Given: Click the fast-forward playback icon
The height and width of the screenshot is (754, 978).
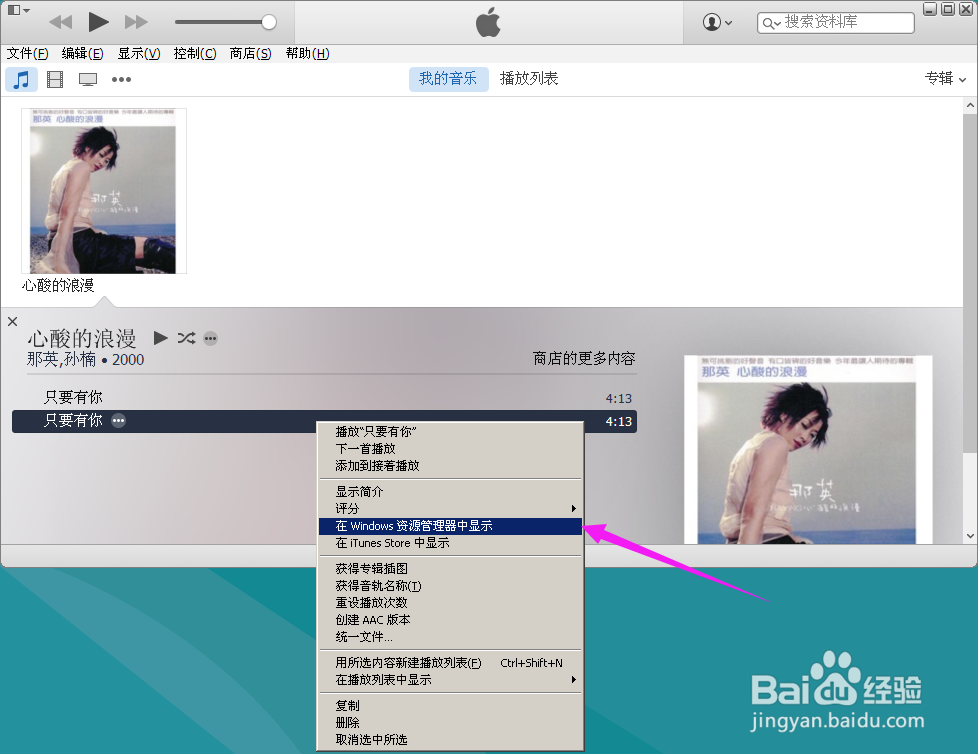Looking at the screenshot, I should [136, 20].
